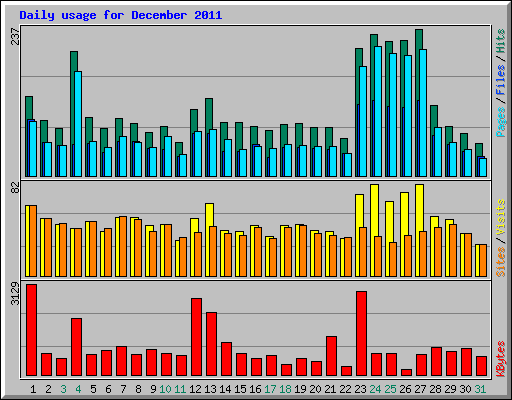
Task: Click the 82 axis maximum label
Action: (15, 188)
